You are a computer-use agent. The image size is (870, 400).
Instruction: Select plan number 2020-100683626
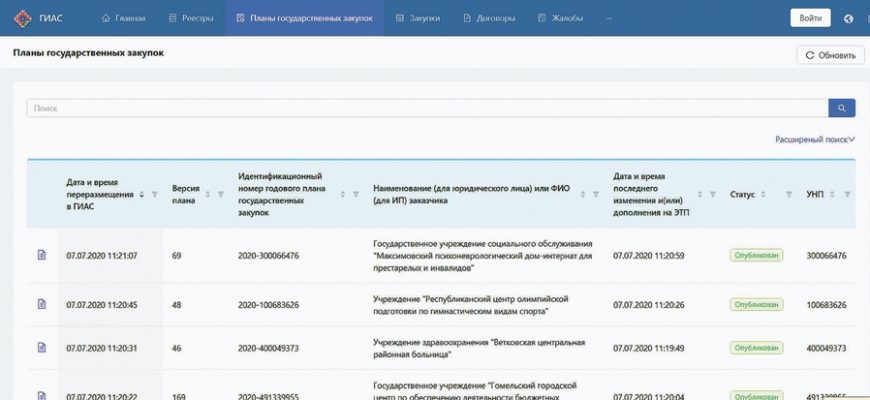269,305
